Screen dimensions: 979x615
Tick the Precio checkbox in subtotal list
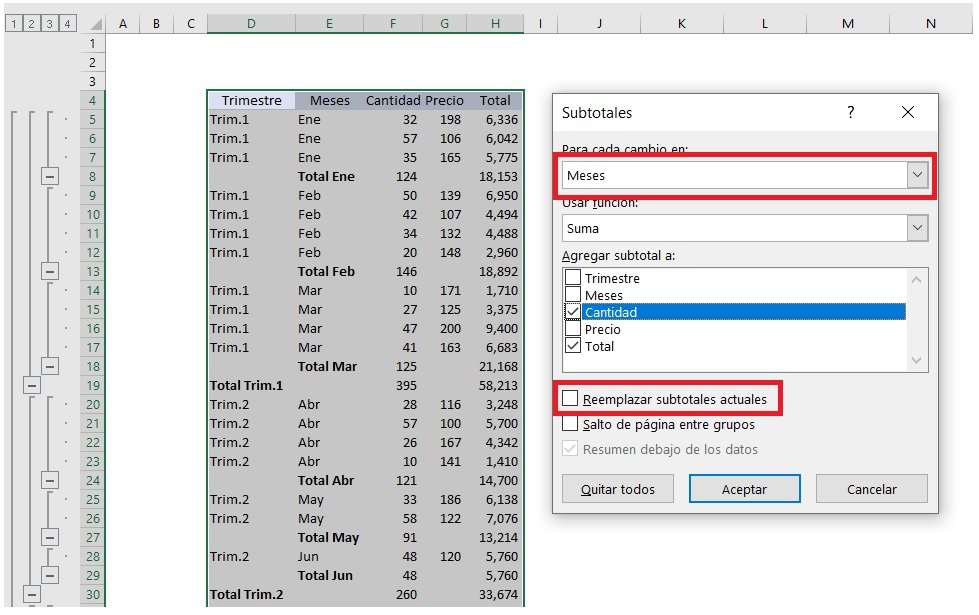tap(573, 329)
